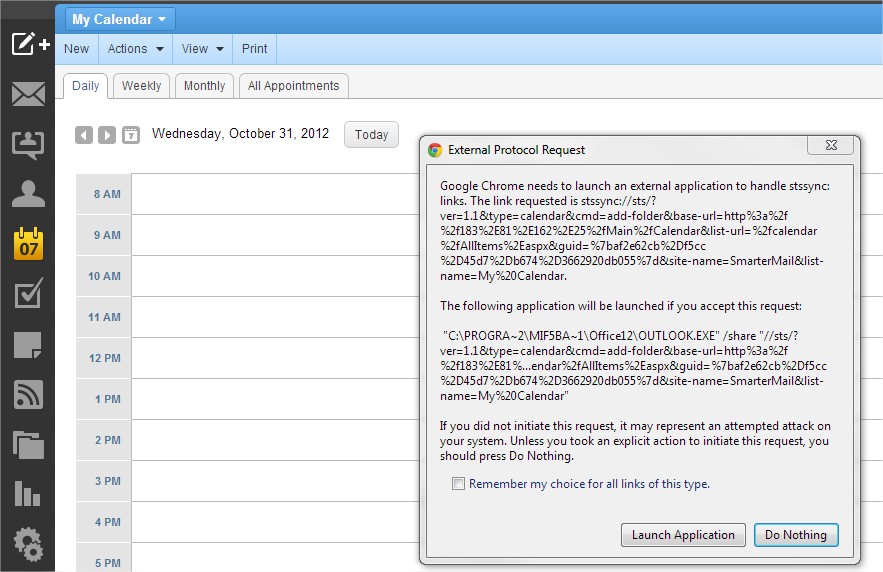The width and height of the screenshot is (883, 572).
Task: Open the Notes sticky-note icon
Action: point(28,345)
